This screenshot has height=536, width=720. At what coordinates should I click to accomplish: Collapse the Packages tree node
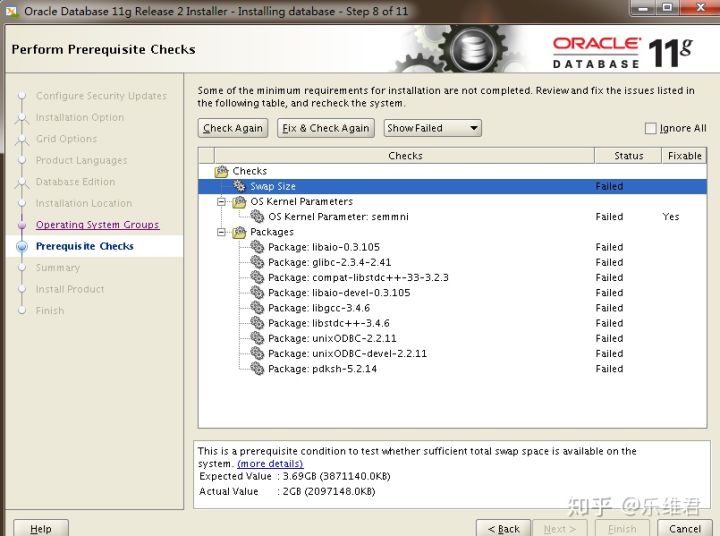pyautogui.click(x=223, y=232)
